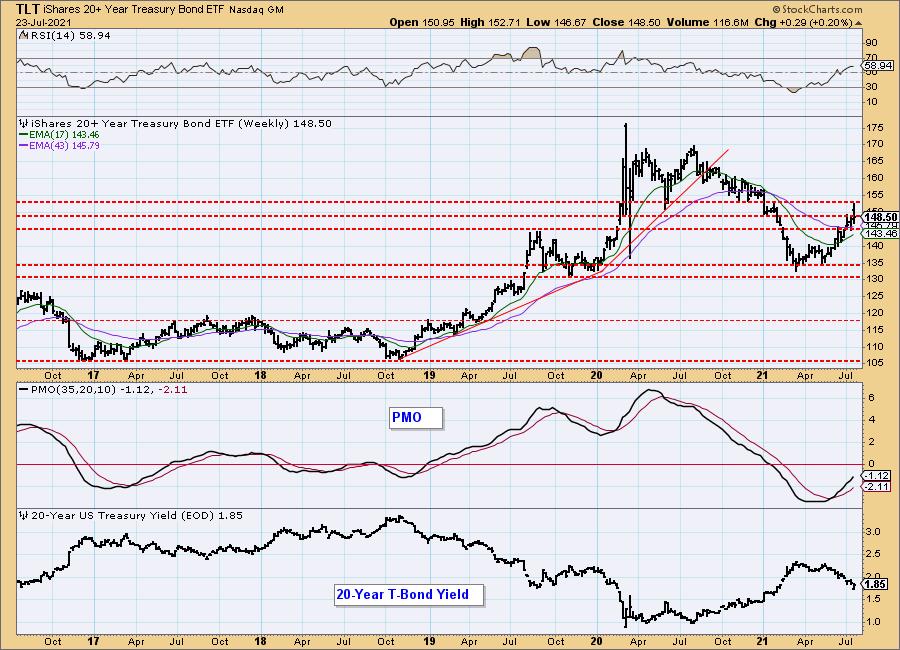Click the 6 label on the PMO axis
Image resolution: width=900 pixels, height=650 pixels.
tap(871, 398)
